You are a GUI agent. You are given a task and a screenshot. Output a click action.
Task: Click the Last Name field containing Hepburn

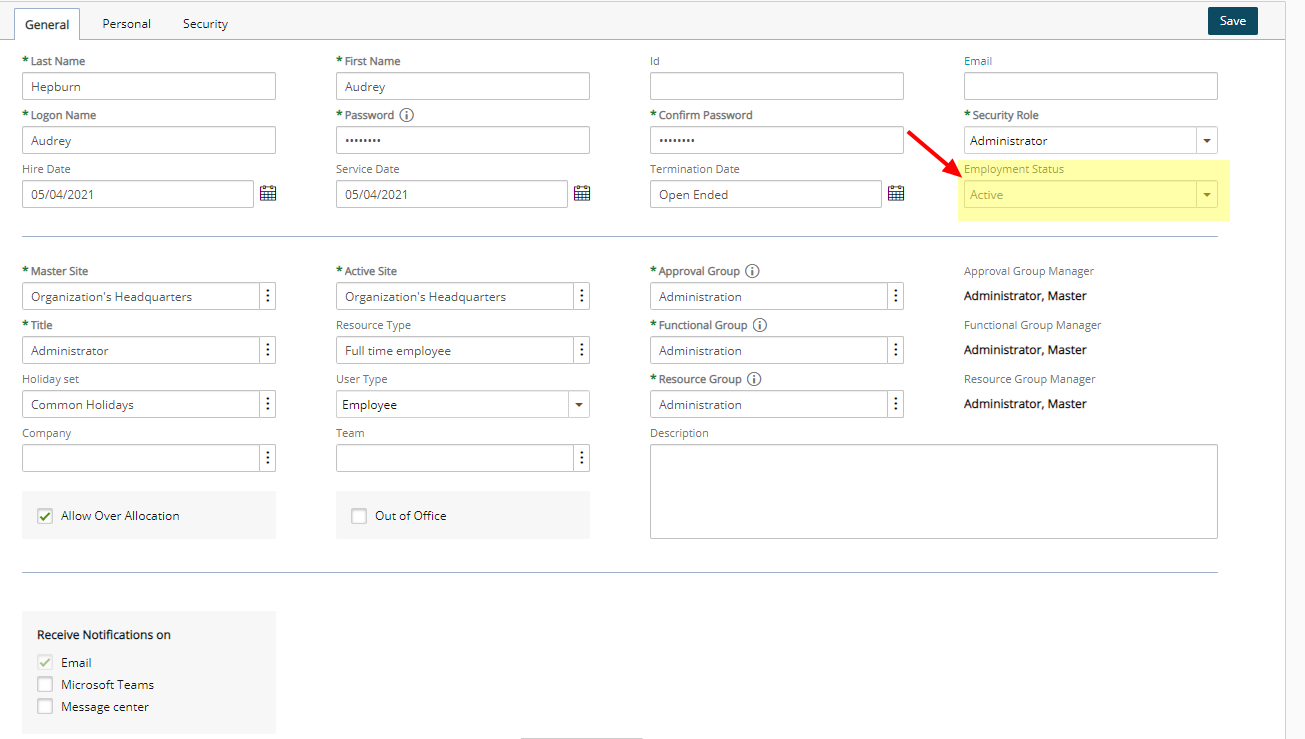(149, 87)
